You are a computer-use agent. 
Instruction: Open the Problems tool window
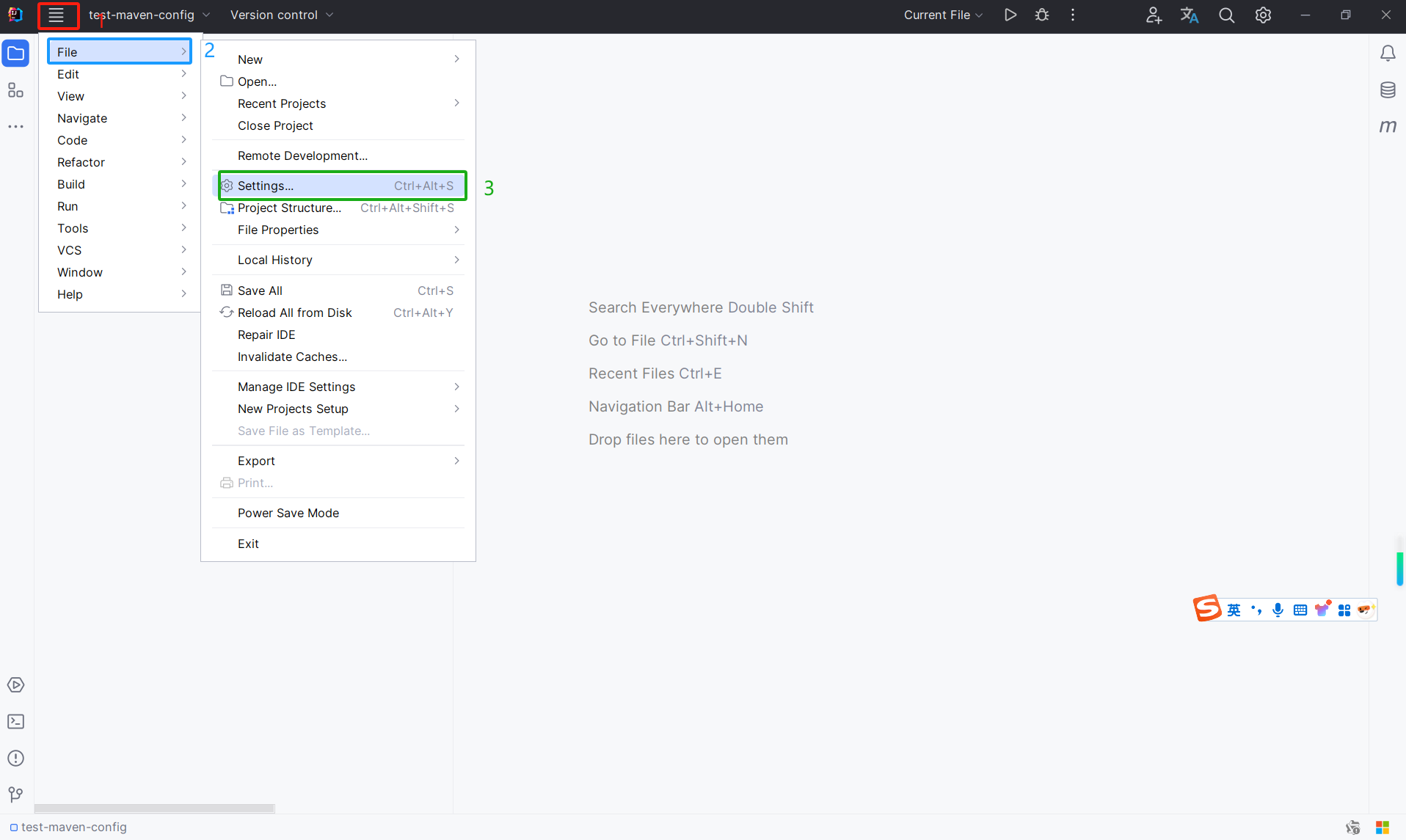[15, 758]
